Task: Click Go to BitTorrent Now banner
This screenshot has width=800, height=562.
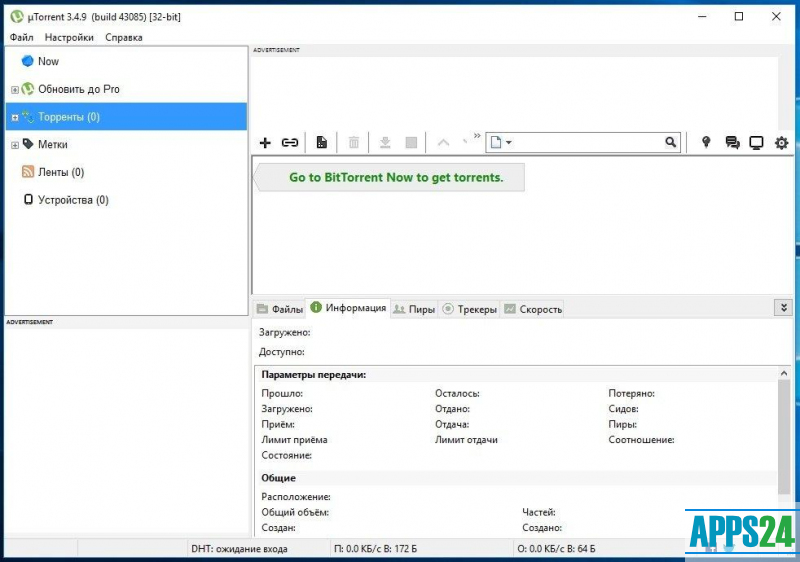Action: point(391,177)
